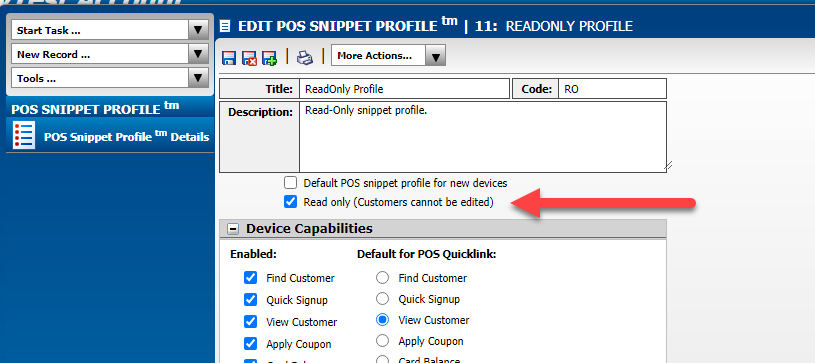Uncheck the Quick Signup enabled checkbox

pyautogui.click(x=251, y=300)
